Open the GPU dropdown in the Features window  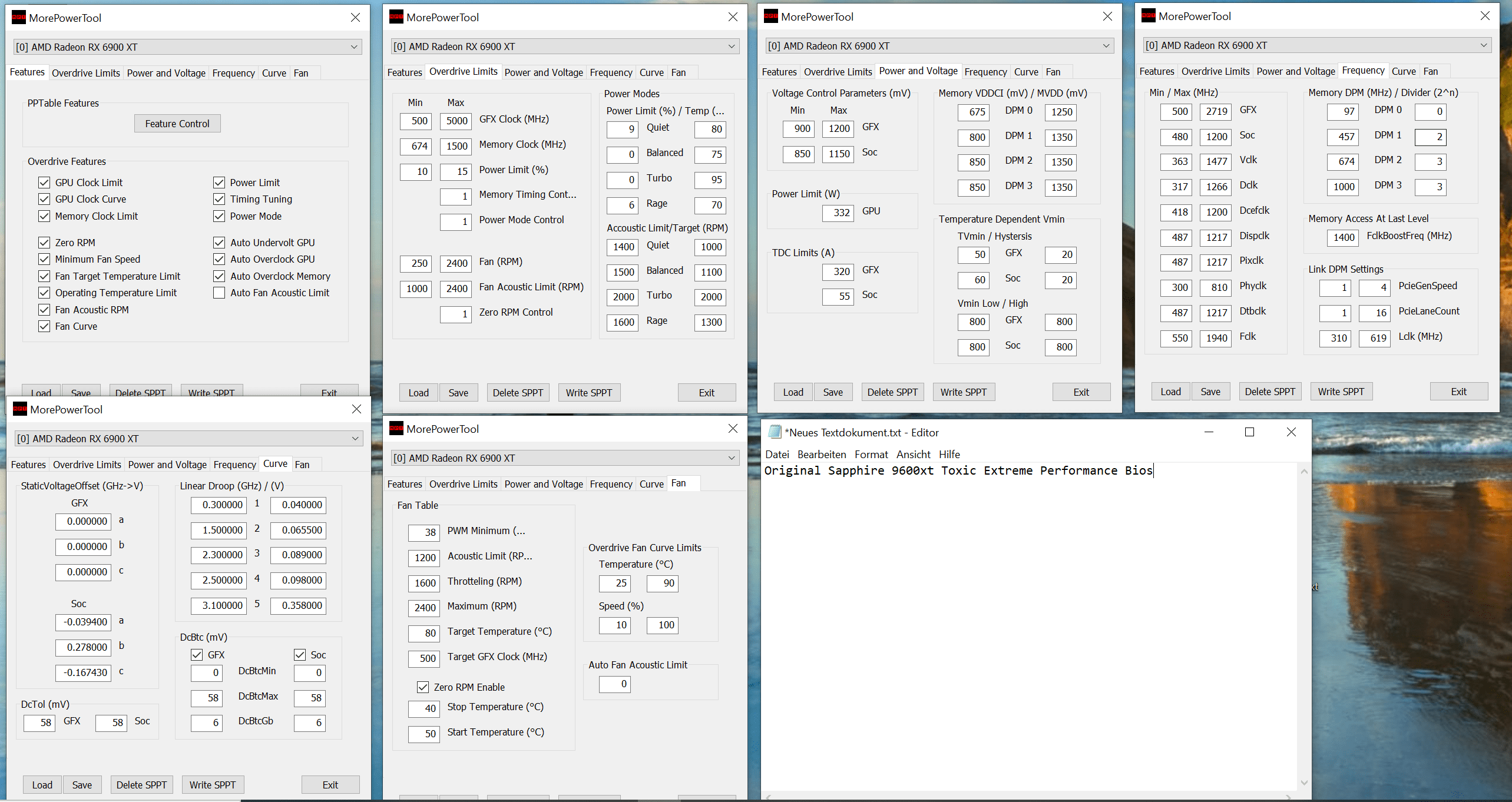[354, 47]
